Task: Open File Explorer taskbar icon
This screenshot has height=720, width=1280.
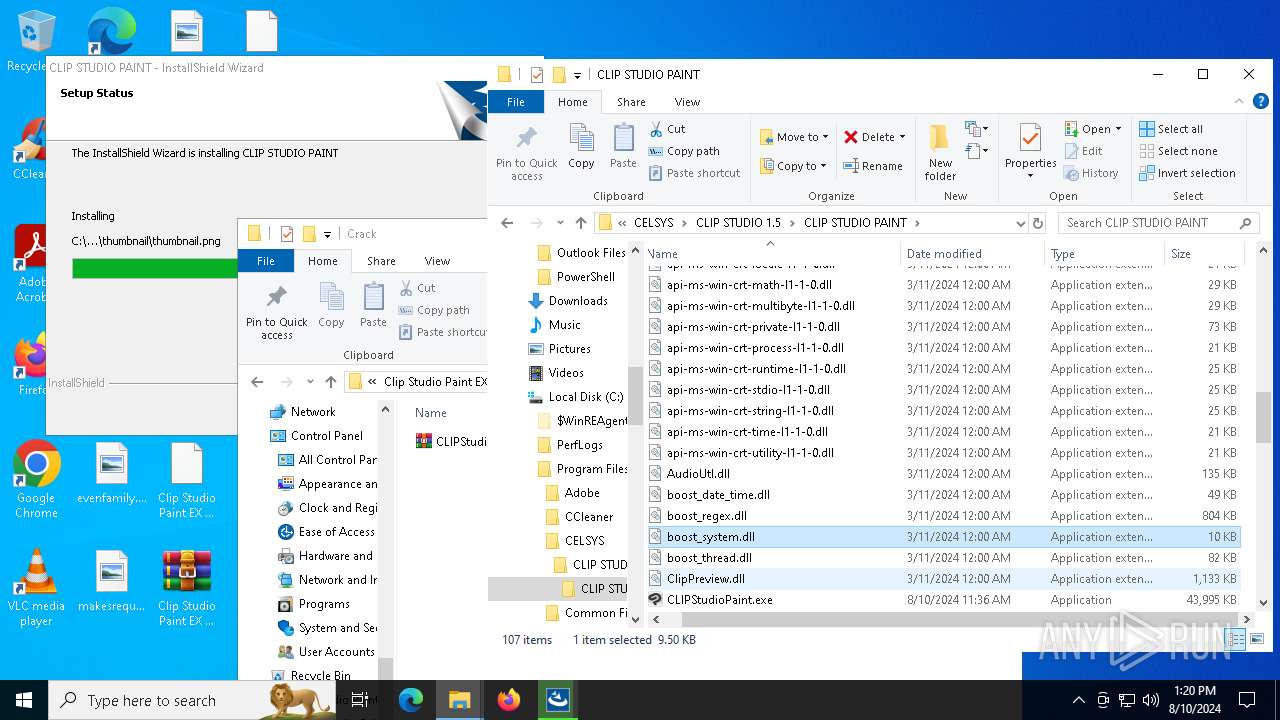Action: click(460, 700)
